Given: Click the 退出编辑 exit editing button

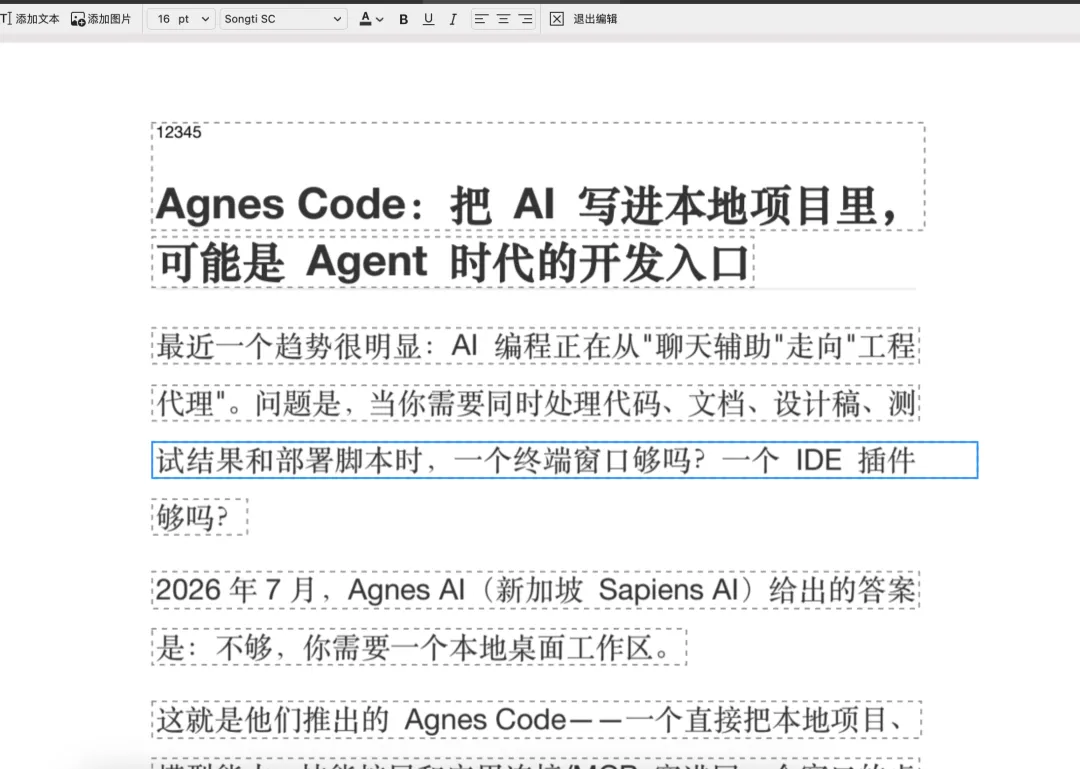Looking at the screenshot, I should 595,19.
